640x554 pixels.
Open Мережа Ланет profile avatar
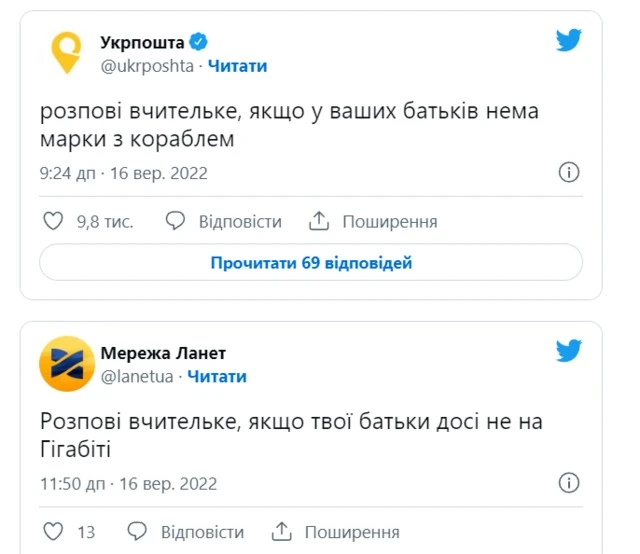tap(67, 364)
